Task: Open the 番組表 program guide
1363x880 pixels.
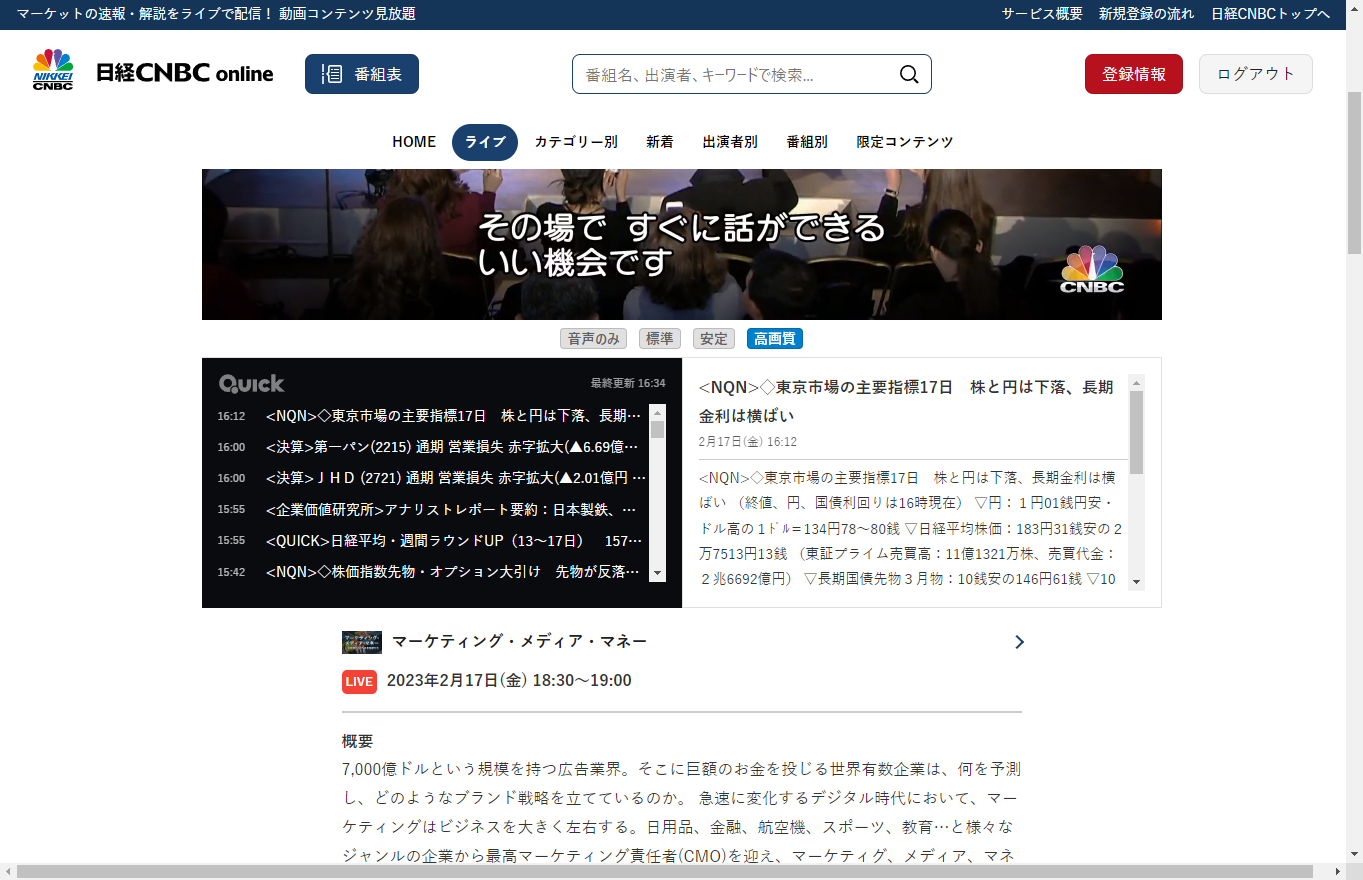Action: tap(362, 74)
